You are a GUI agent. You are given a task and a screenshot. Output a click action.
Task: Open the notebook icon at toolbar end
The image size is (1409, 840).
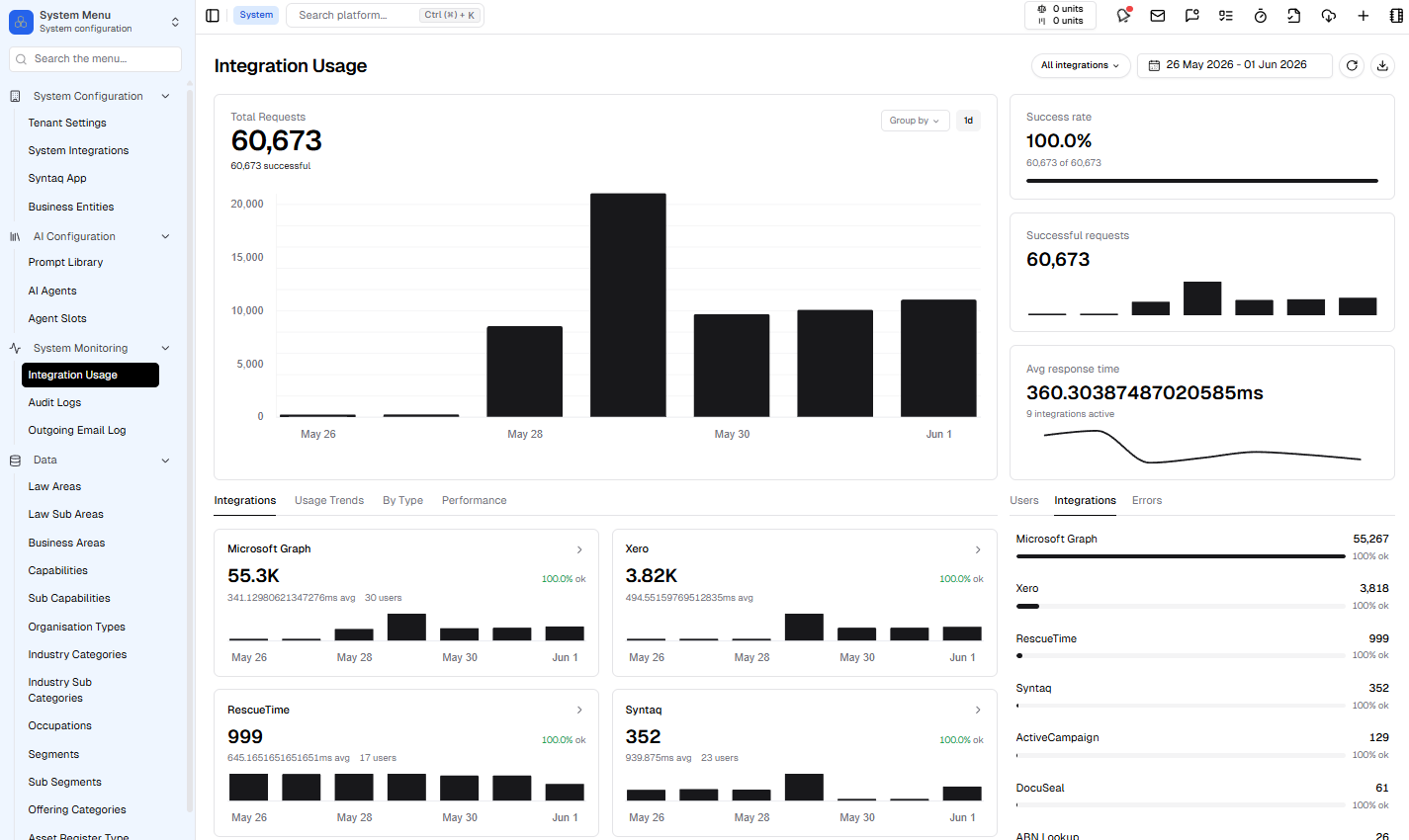pyautogui.click(x=1397, y=15)
